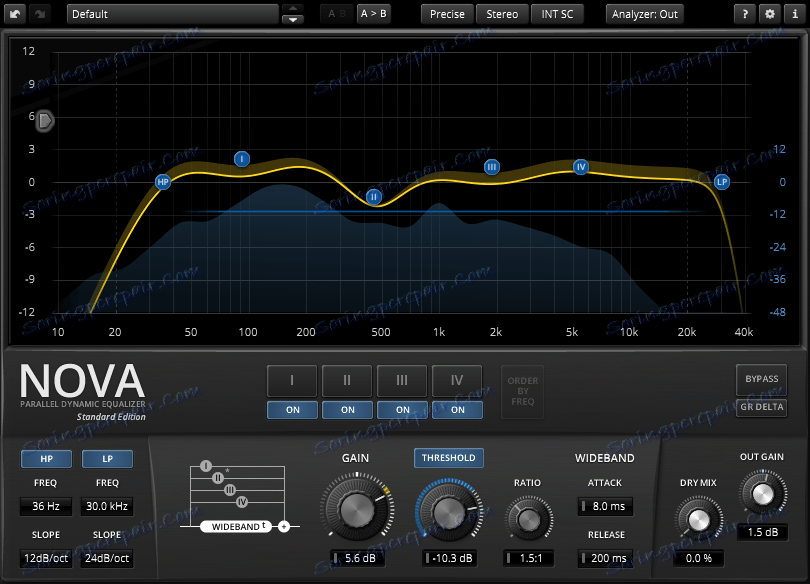810x584 pixels.
Task: Click the BYPASS button
Action: [x=761, y=379]
